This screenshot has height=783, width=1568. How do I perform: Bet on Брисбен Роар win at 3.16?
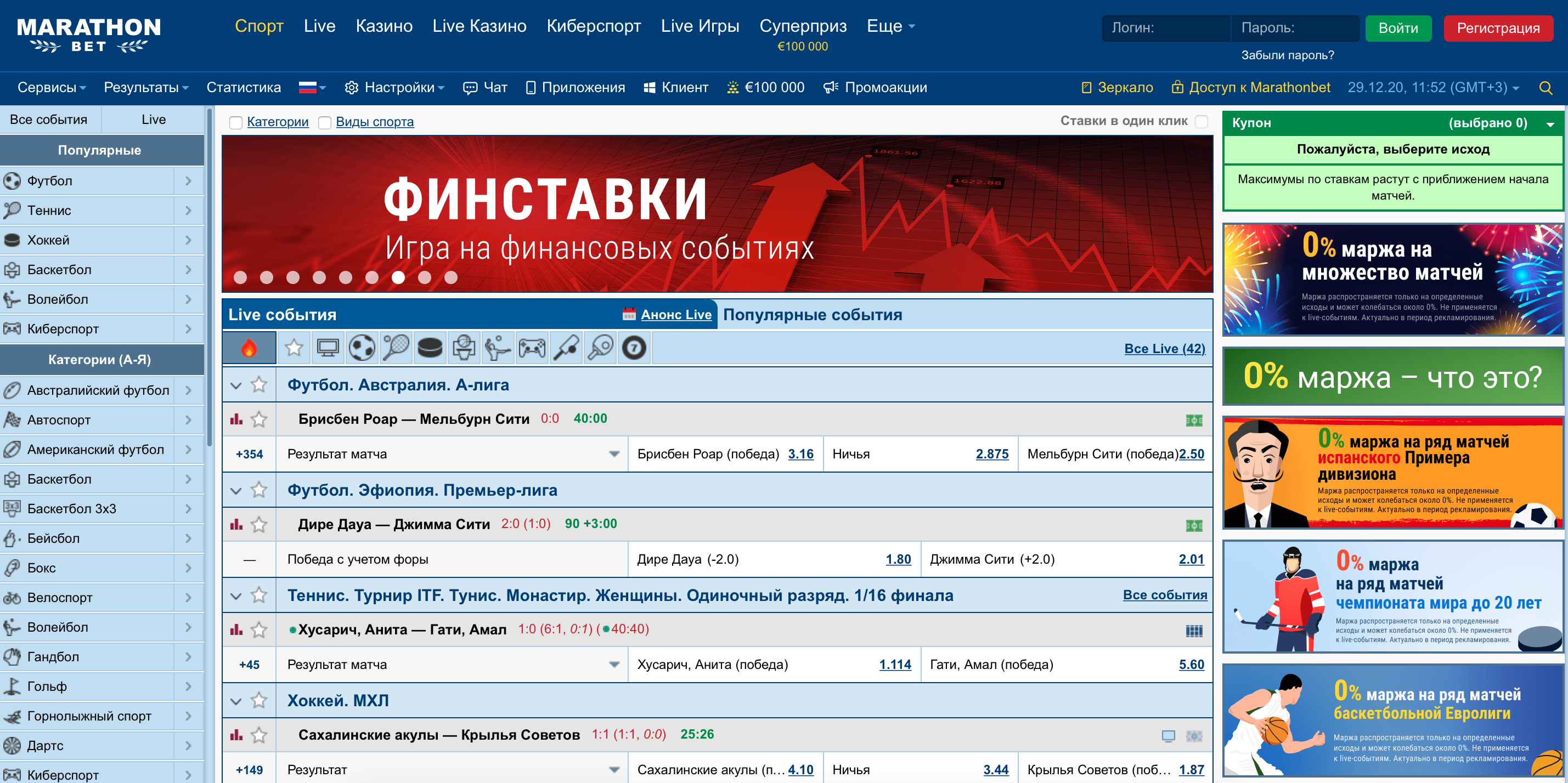pyautogui.click(x=800, y=454)
